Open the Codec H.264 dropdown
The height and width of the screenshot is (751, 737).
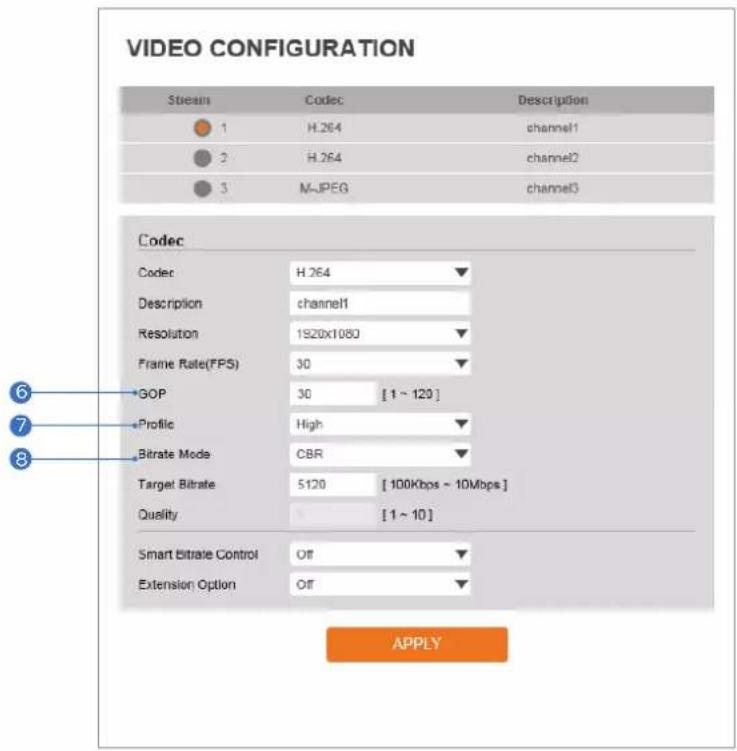pos(380,273)
